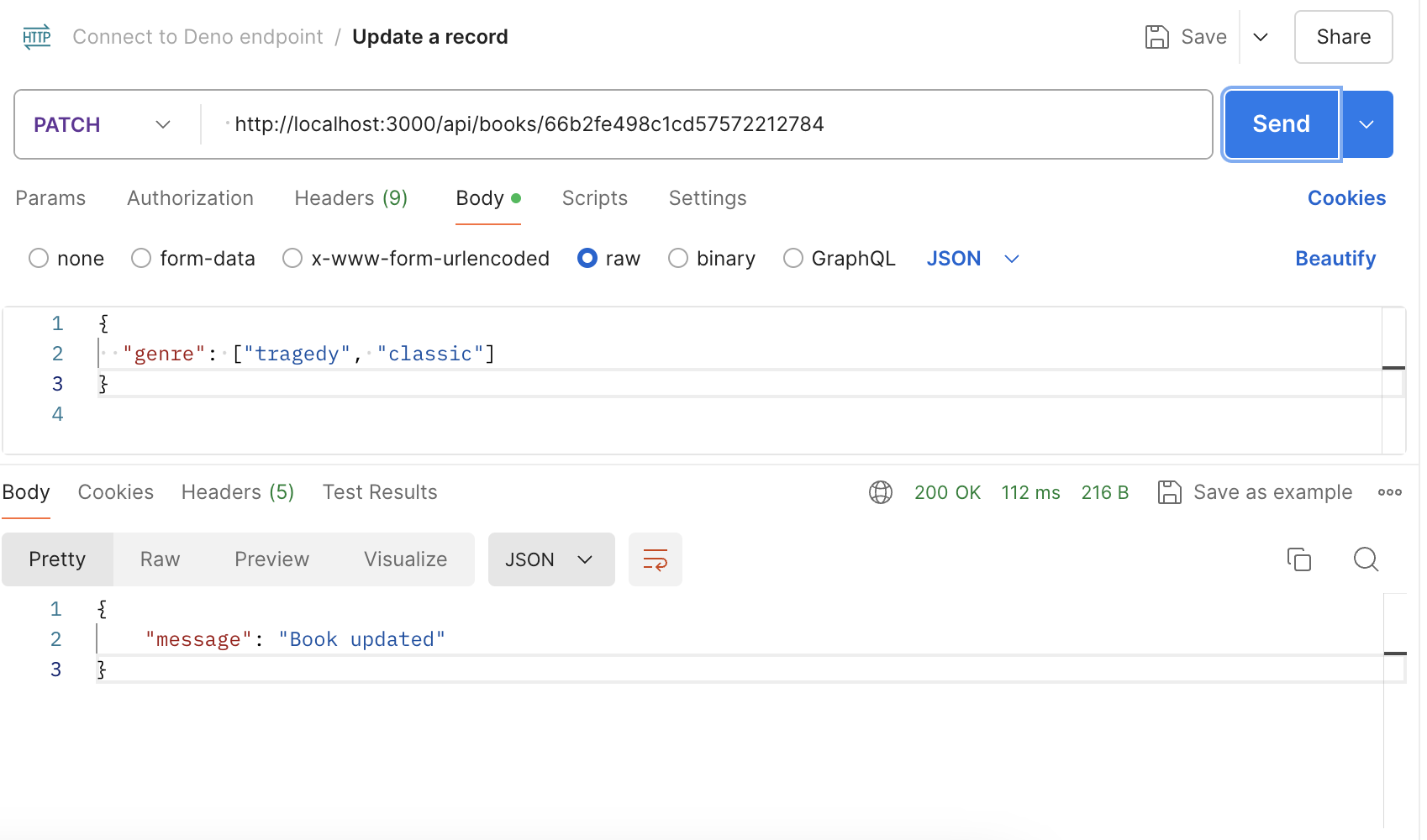The height and width of the screenshot is (840, 1427).
Task: Click the copy response icon
Action: point(1299,559)
